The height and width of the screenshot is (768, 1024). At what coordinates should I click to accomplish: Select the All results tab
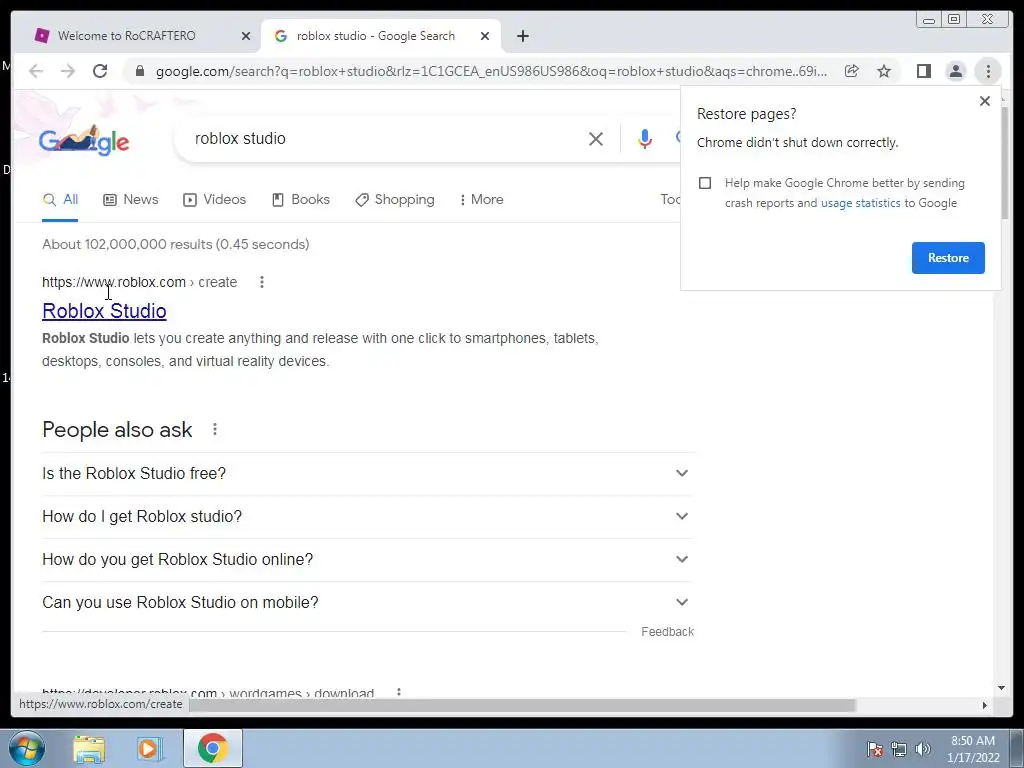pyautogui.click(x=60, y=200)
